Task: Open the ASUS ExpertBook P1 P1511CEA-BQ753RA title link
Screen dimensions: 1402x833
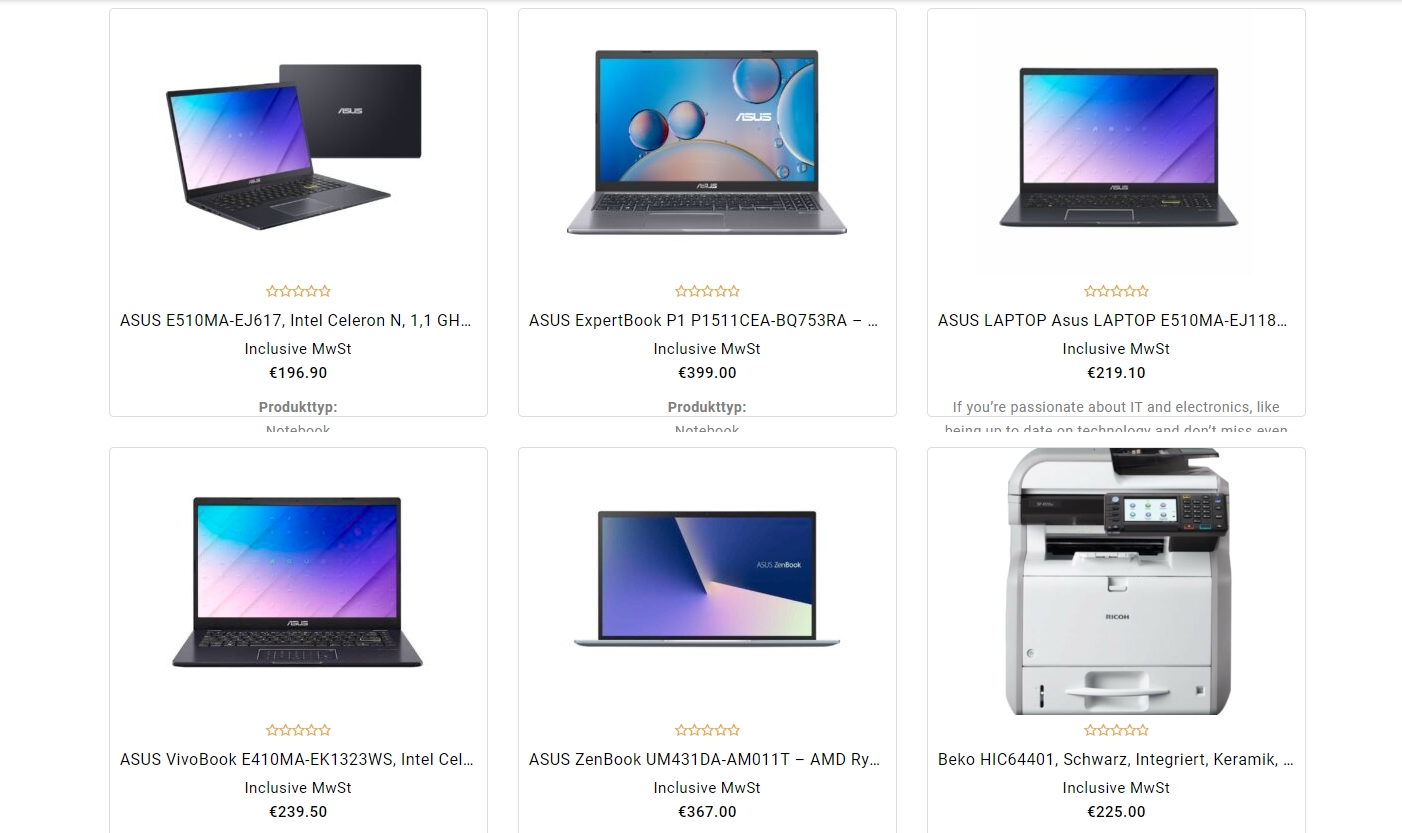Action: coord(705,321)
